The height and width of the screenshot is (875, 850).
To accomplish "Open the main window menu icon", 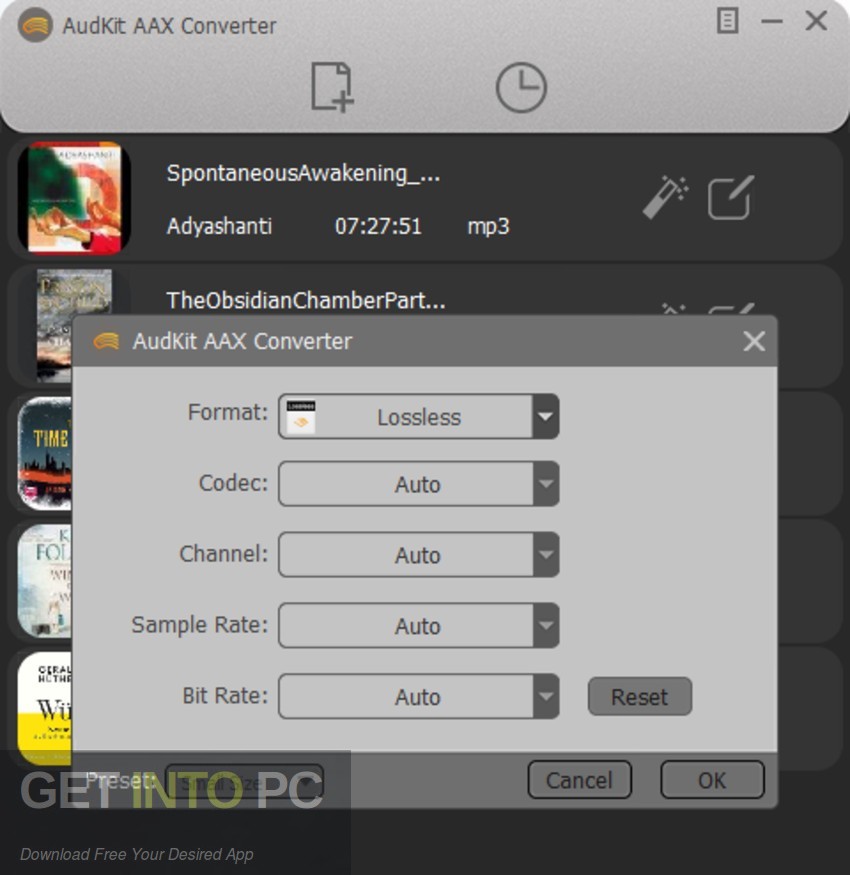I will (x=727, y=21).
